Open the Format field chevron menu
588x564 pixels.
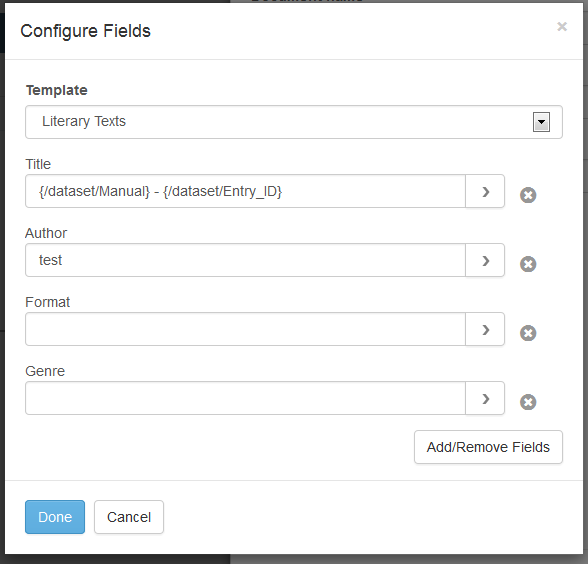click(x=485, y=329)
